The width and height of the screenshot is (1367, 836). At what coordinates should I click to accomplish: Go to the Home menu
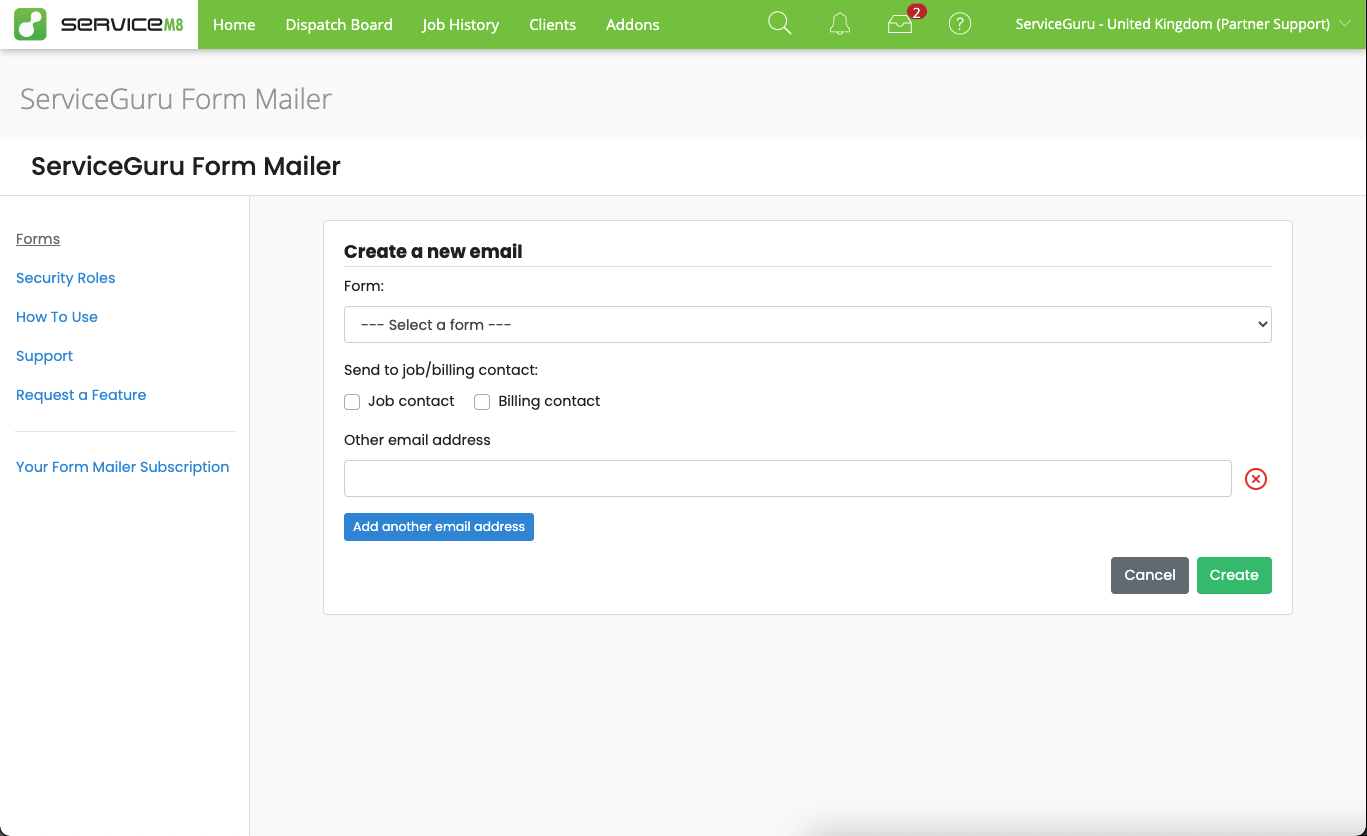click(x=234, y=24)
